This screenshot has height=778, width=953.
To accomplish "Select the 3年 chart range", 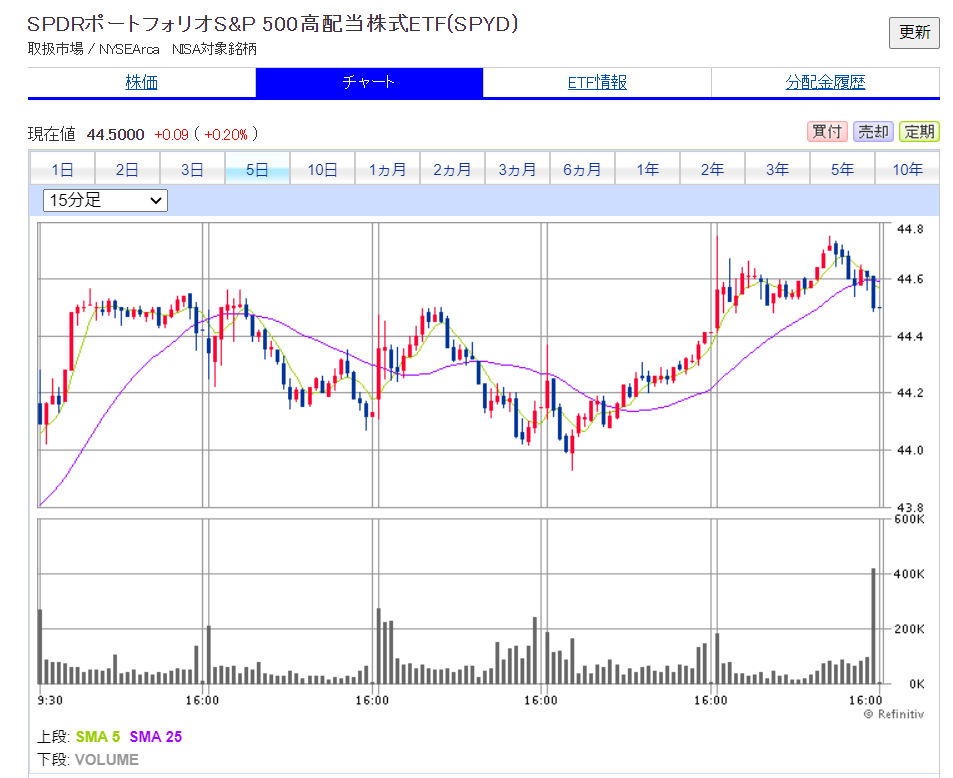I will pyautogui.click(x=777, y=169).
